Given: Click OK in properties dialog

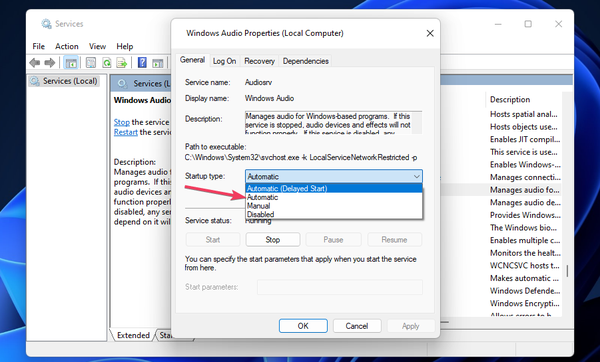Looking at the screenshot, I should (303, 326).
